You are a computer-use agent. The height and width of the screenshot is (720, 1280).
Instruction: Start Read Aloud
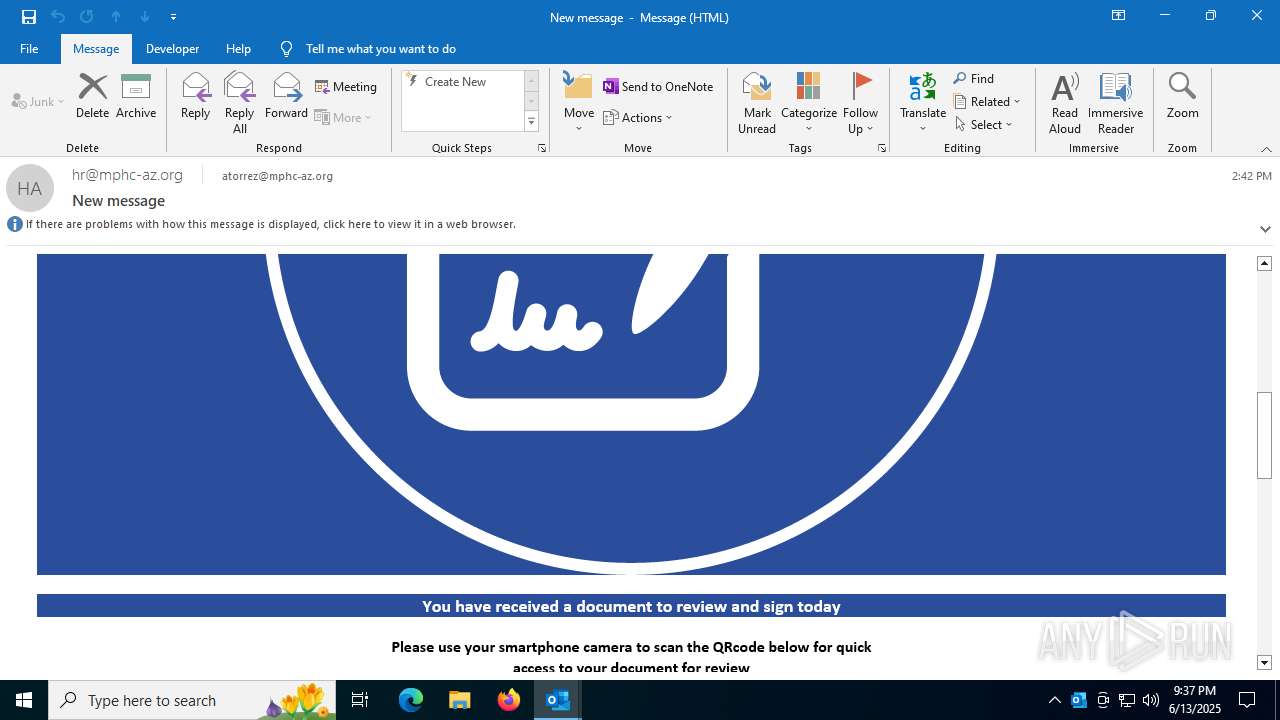pos(1065,103)
